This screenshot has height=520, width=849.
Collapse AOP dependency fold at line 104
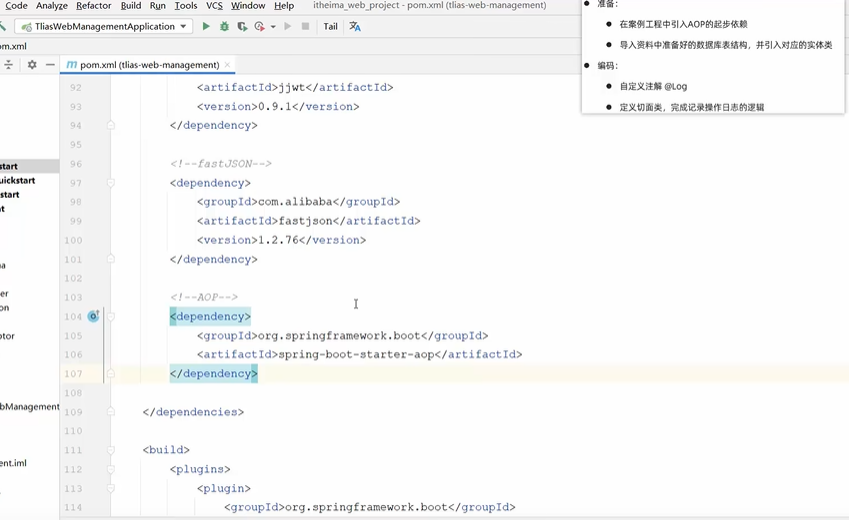point(110,316)
